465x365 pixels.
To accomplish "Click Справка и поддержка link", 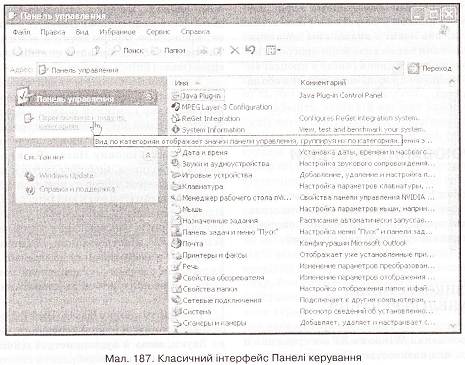I will [77, 189].
